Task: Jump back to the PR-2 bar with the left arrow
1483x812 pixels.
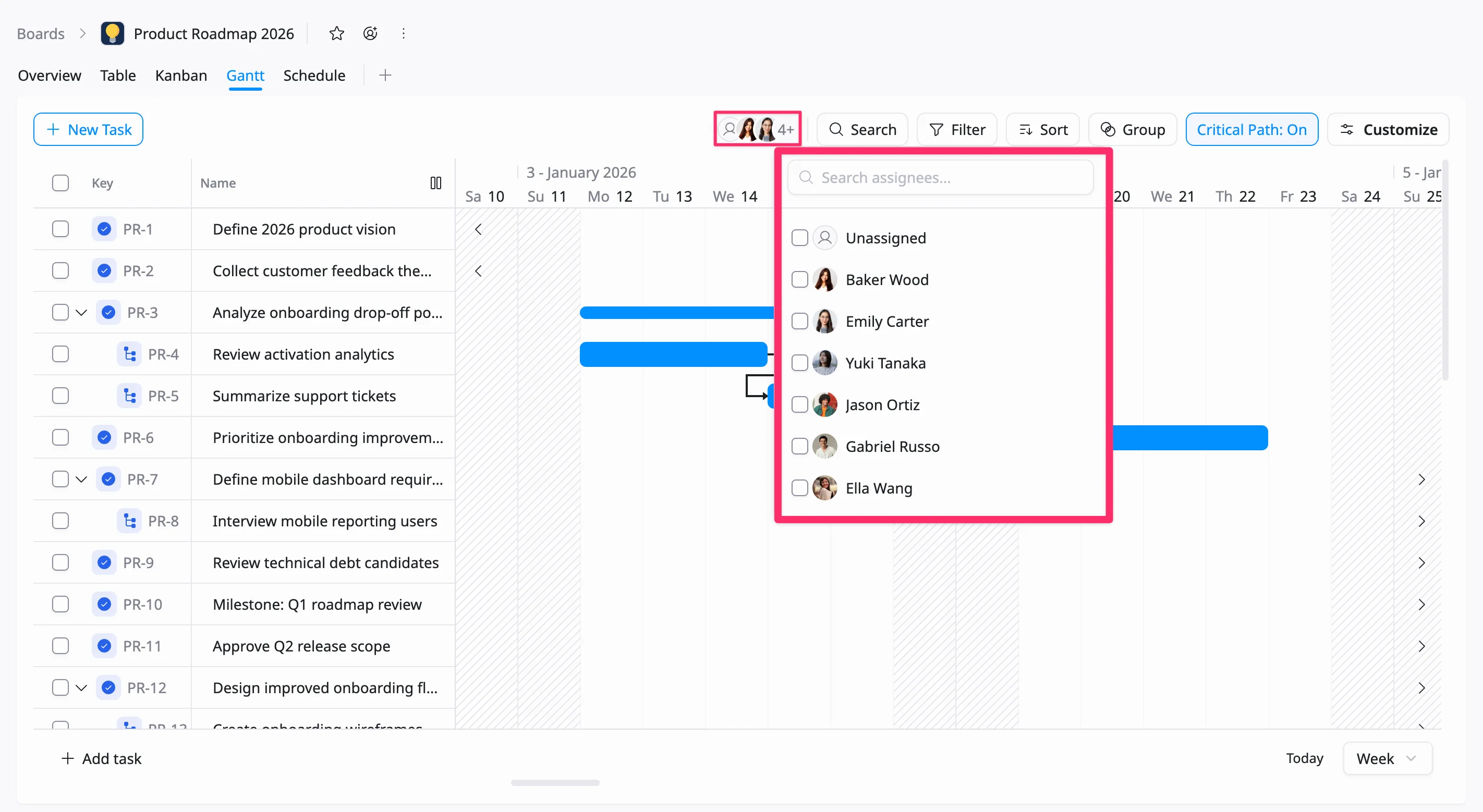Action: (478, 271)
